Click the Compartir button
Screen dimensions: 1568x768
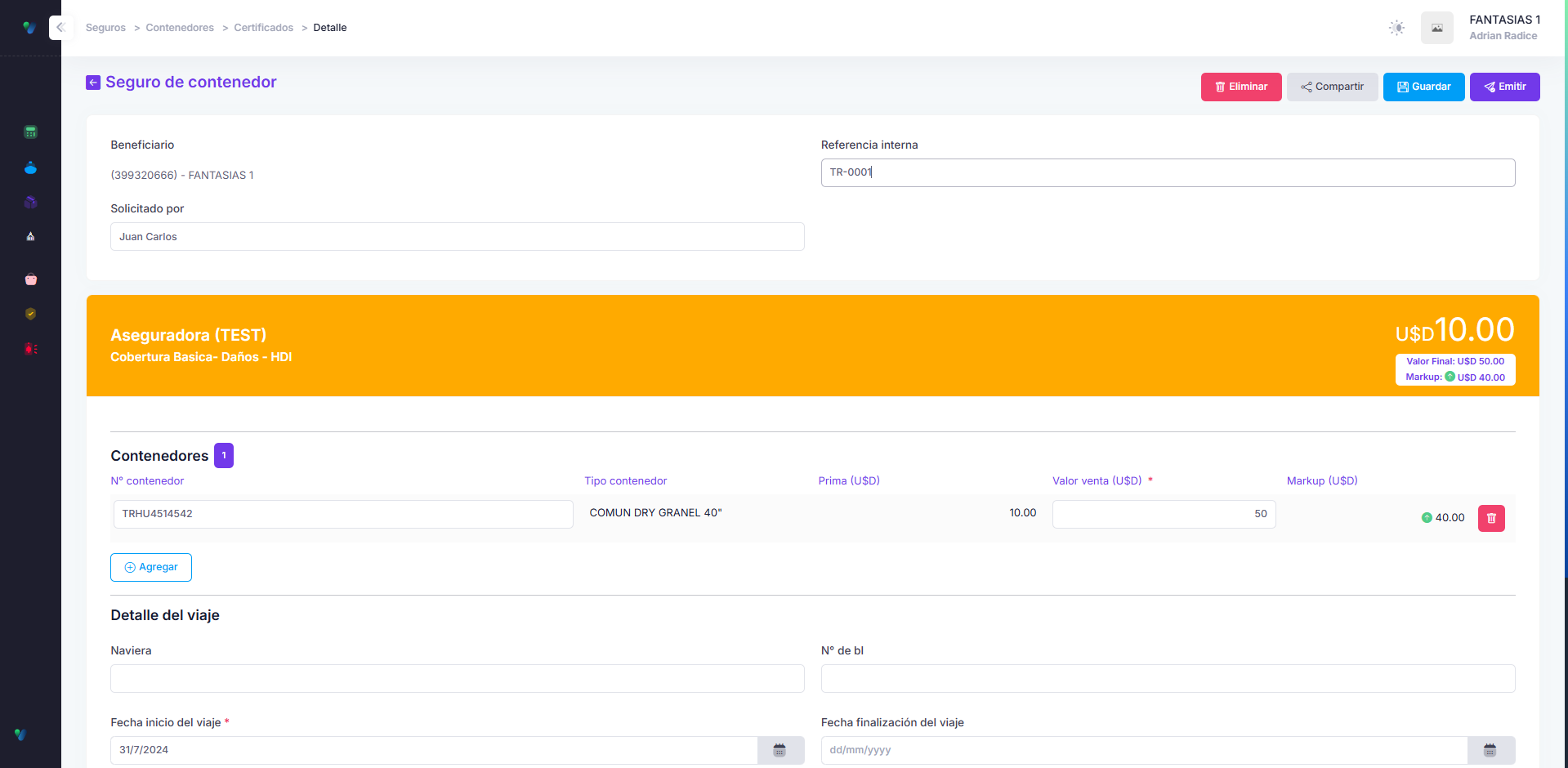click(x=1332, y=87)
